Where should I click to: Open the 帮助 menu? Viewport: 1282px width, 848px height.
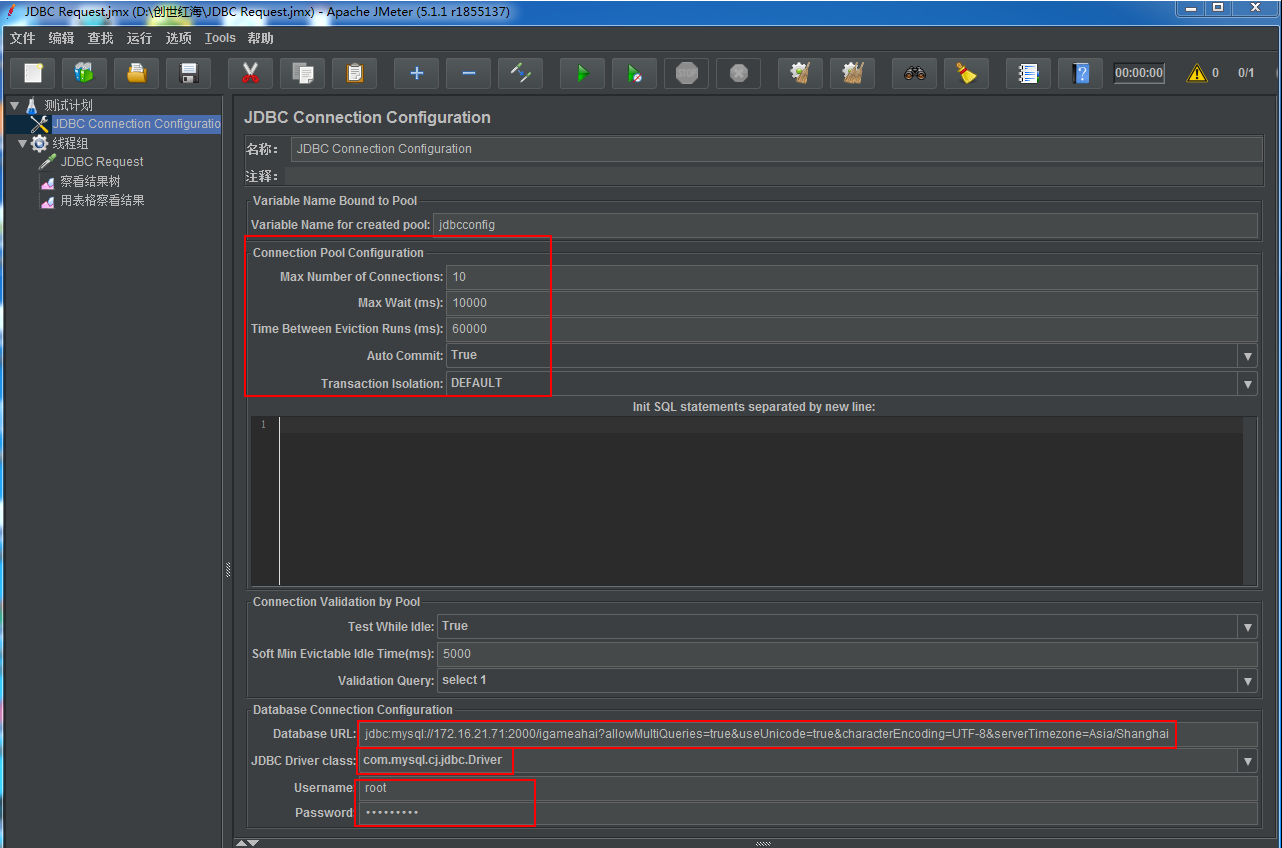pos(260,38)
